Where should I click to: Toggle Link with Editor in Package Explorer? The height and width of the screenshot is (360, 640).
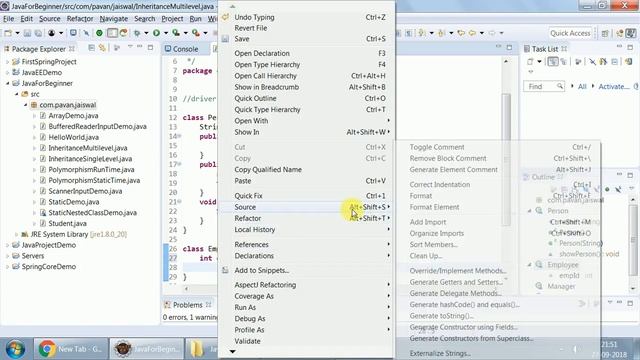[x=102, y=48]
